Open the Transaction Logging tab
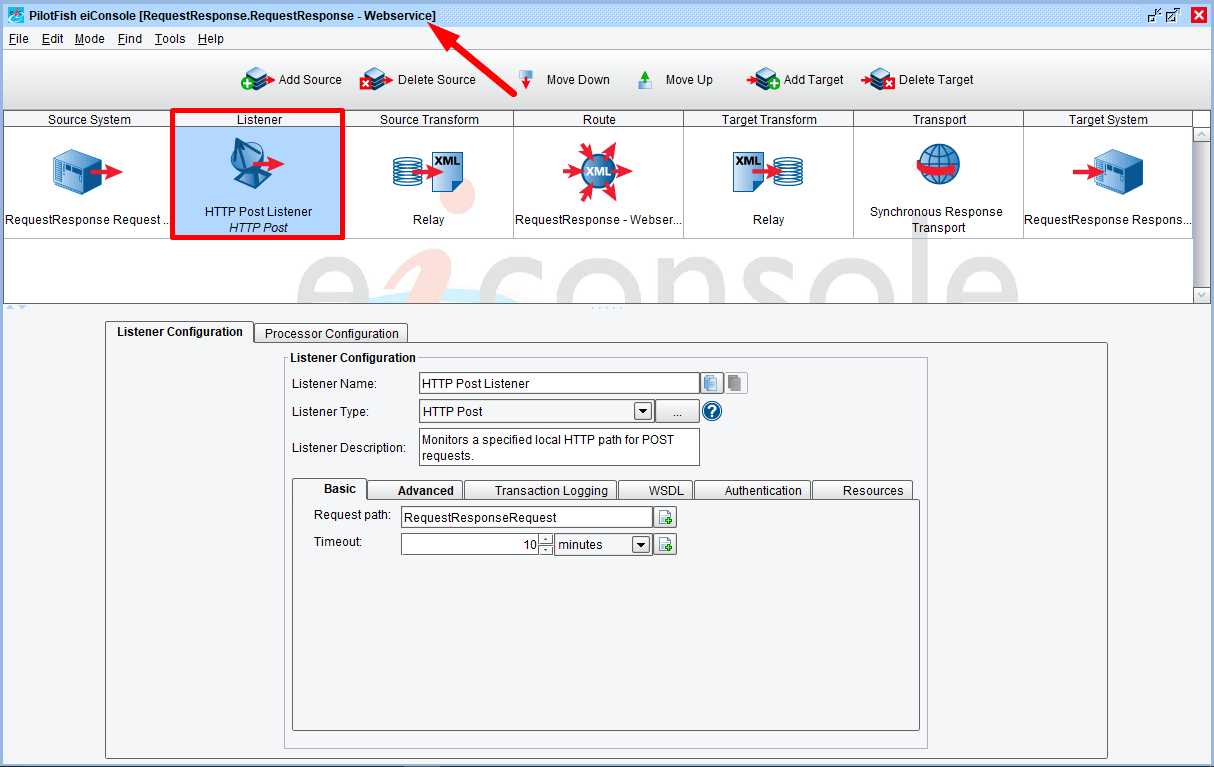This screenshot has height=767, width=1214. (x=541, y=491)
